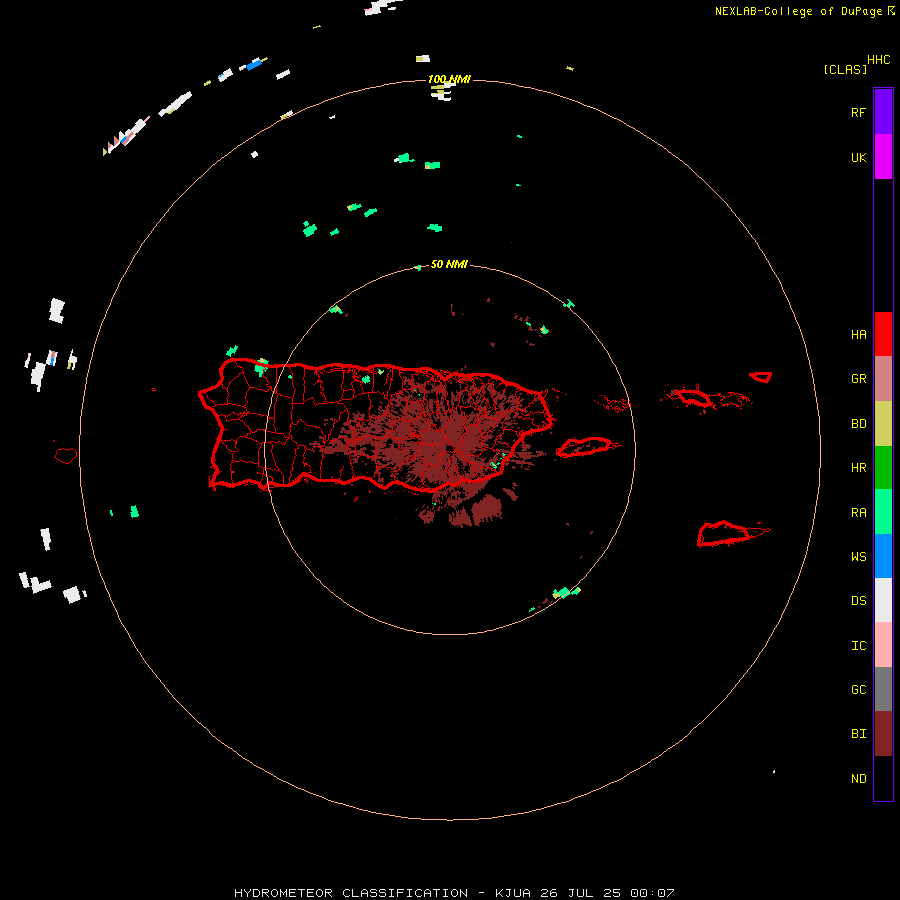Click the HYDROMETEOR CLASSIFICATION title text
900x900 pixels.
pyautogui.click(x=351, y=893)
